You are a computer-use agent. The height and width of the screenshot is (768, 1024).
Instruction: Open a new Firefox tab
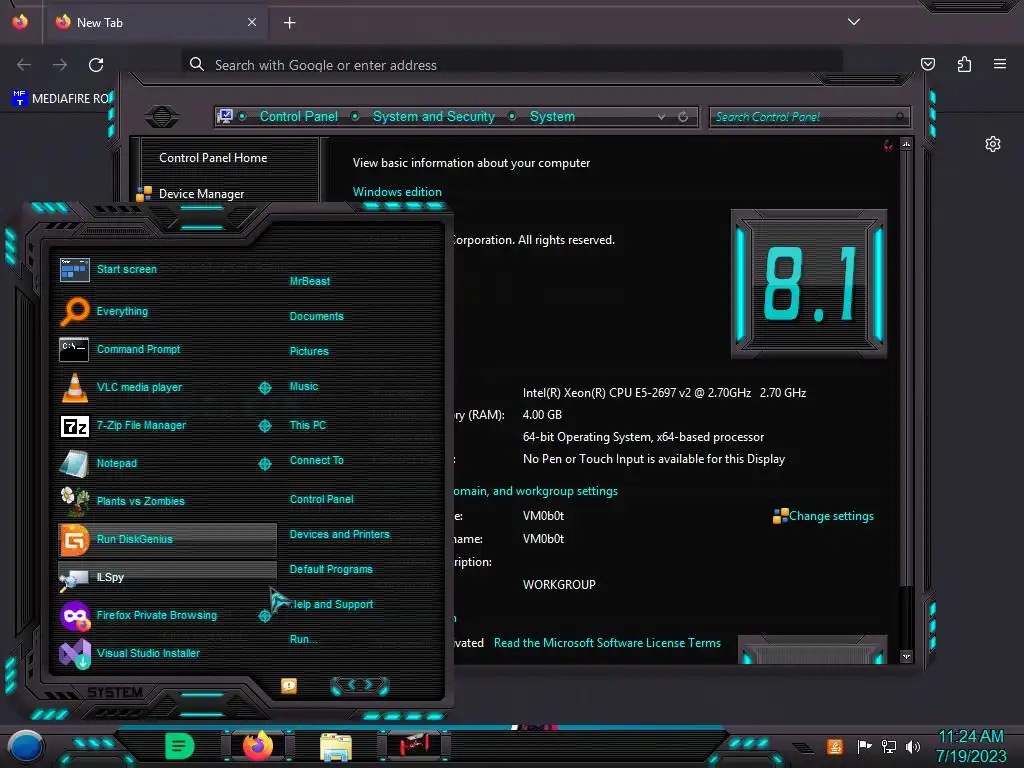click(289, 23)
